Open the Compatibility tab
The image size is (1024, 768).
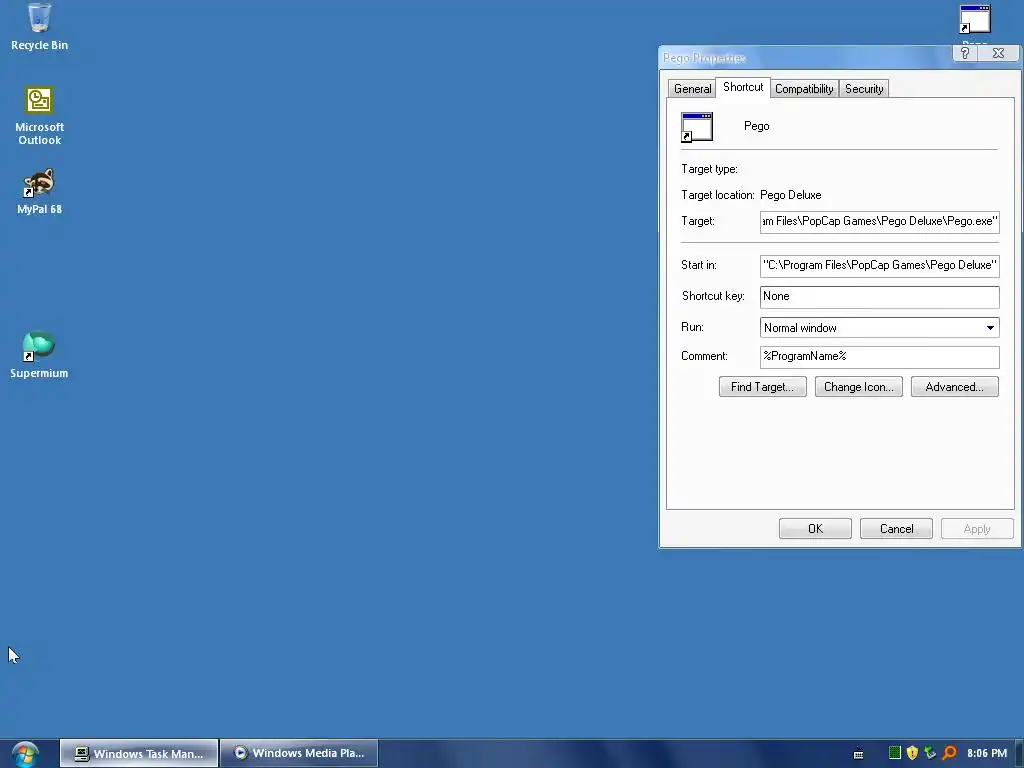[x=804, y=89]
